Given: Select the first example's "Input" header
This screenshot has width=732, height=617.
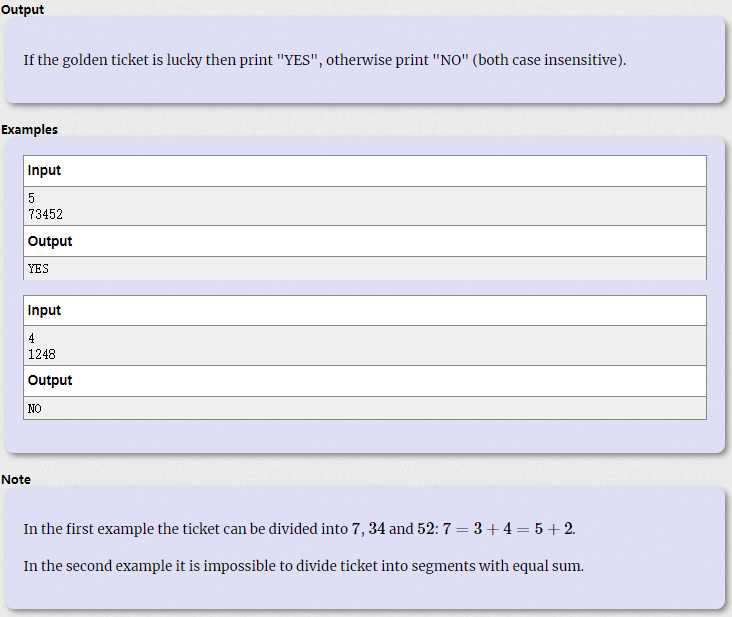Looking at the screenshot, I should pos(44,171).
